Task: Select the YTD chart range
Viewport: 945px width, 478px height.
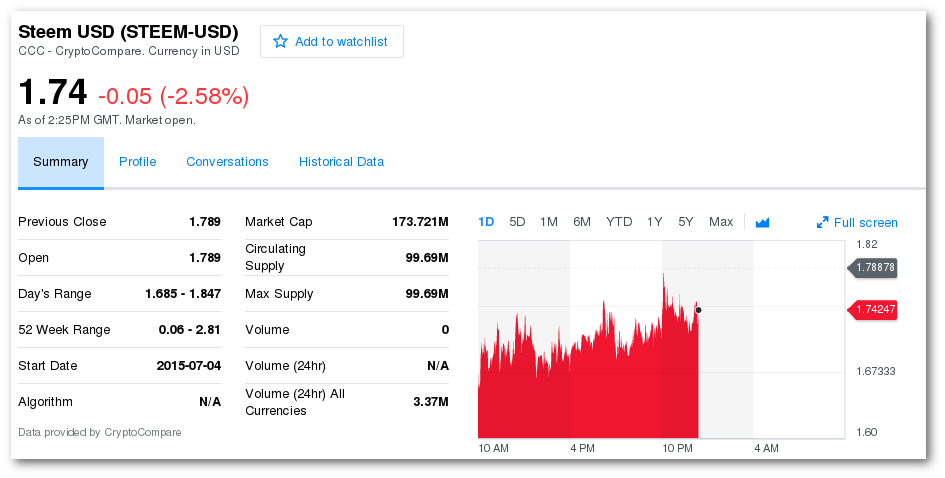Action: (619, 222)
